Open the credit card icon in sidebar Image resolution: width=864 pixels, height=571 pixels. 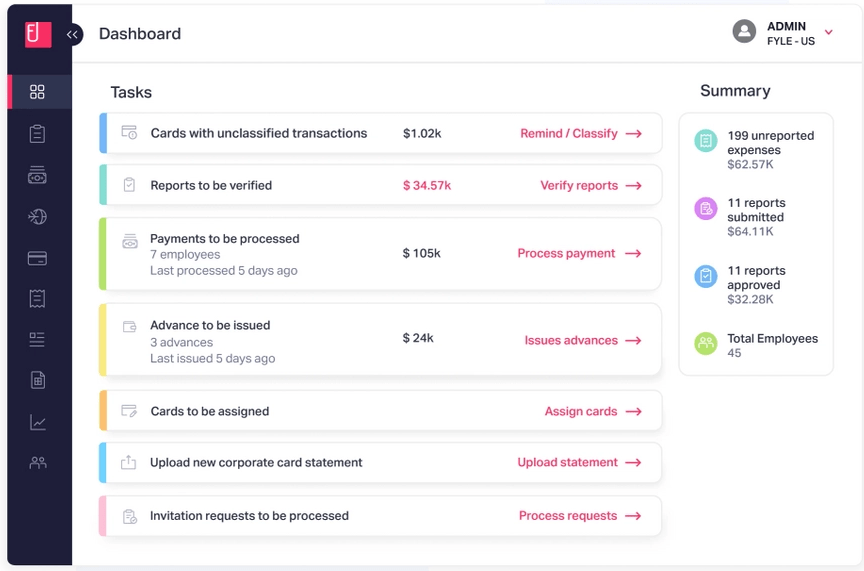pos(37,258)
